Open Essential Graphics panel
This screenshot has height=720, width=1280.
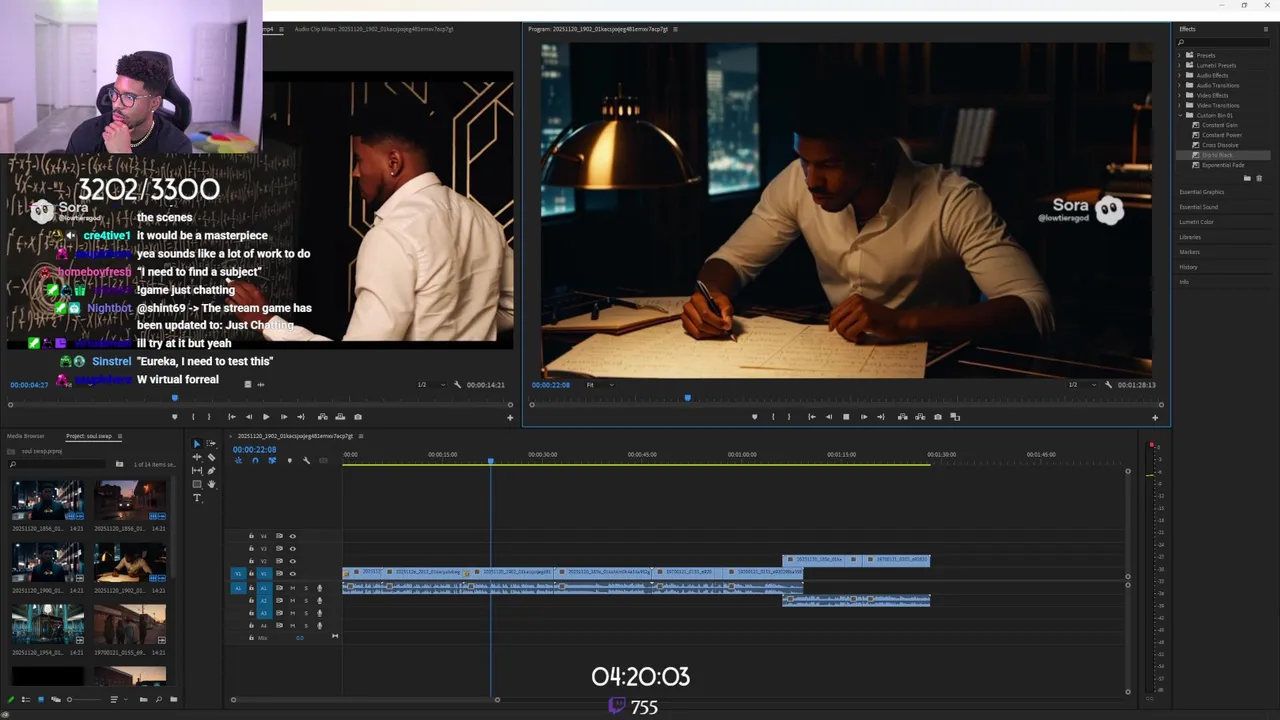coord(1201,192)
